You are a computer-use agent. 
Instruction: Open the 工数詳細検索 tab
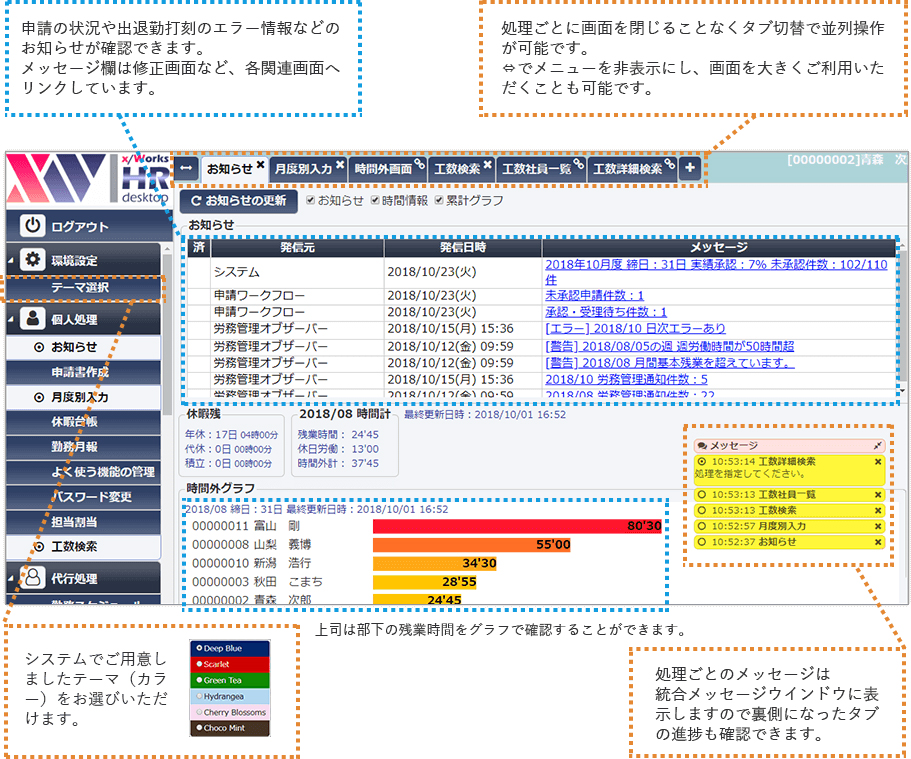tap(626, 170)
